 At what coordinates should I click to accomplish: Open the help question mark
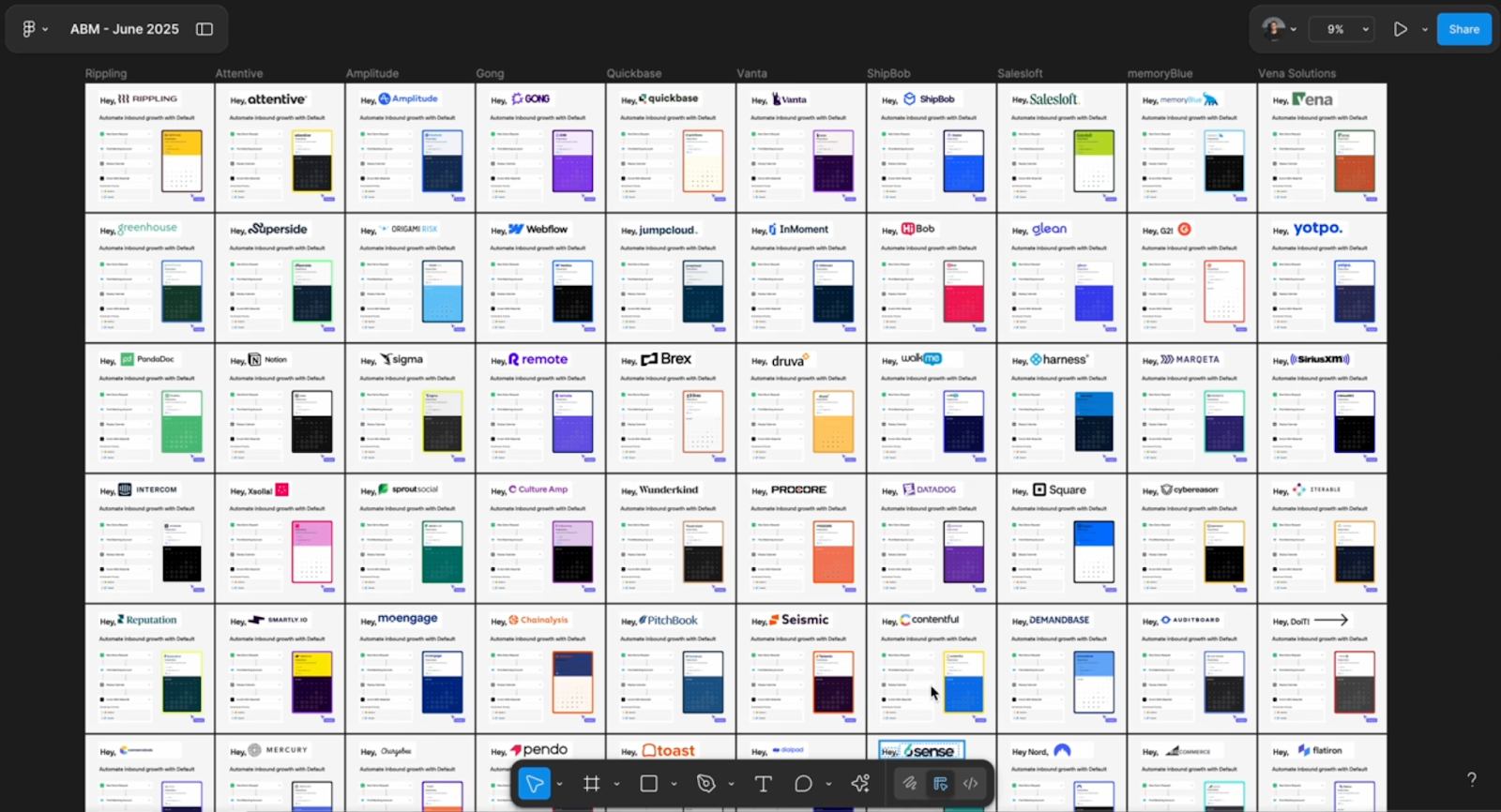point(1471,779)
